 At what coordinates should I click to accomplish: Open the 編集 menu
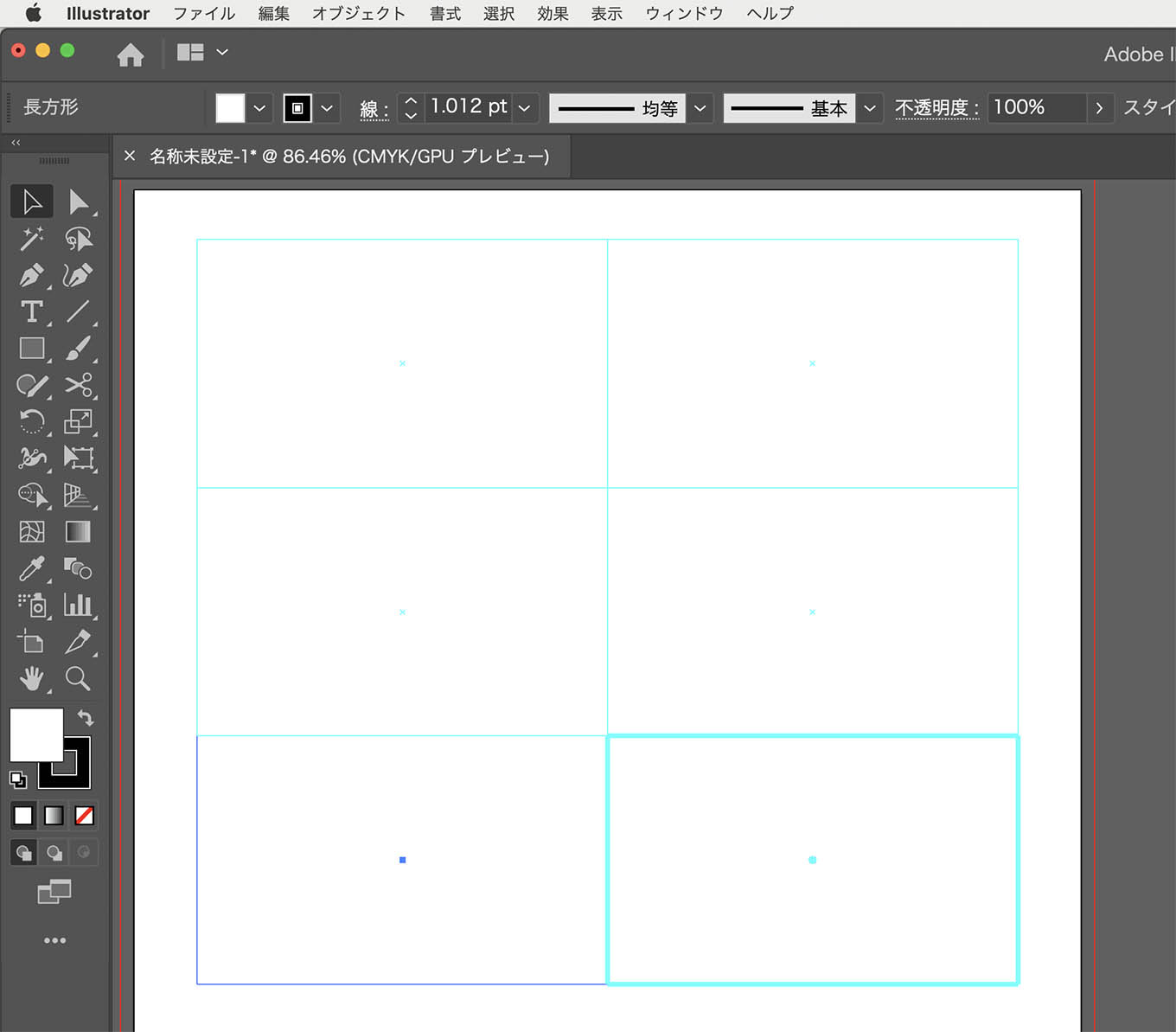pyautogui.click(x=273, y=13)
